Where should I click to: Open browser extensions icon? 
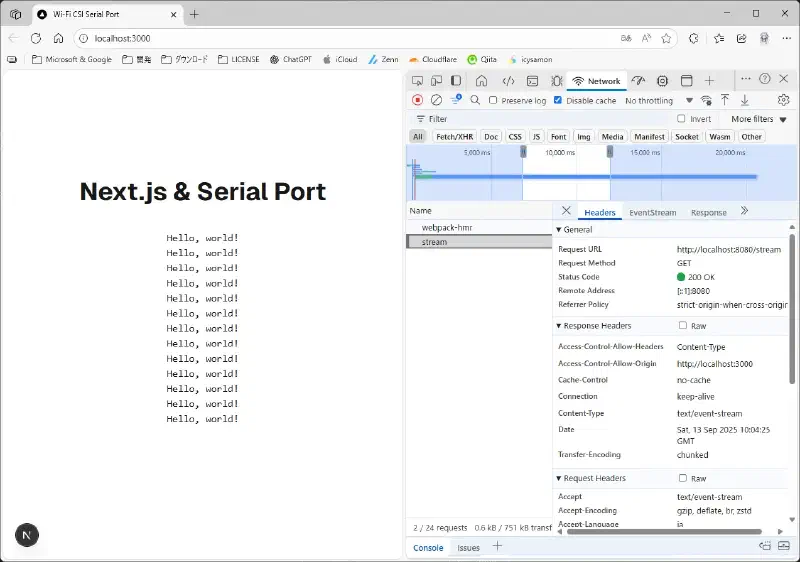click(x=693, y=38)
